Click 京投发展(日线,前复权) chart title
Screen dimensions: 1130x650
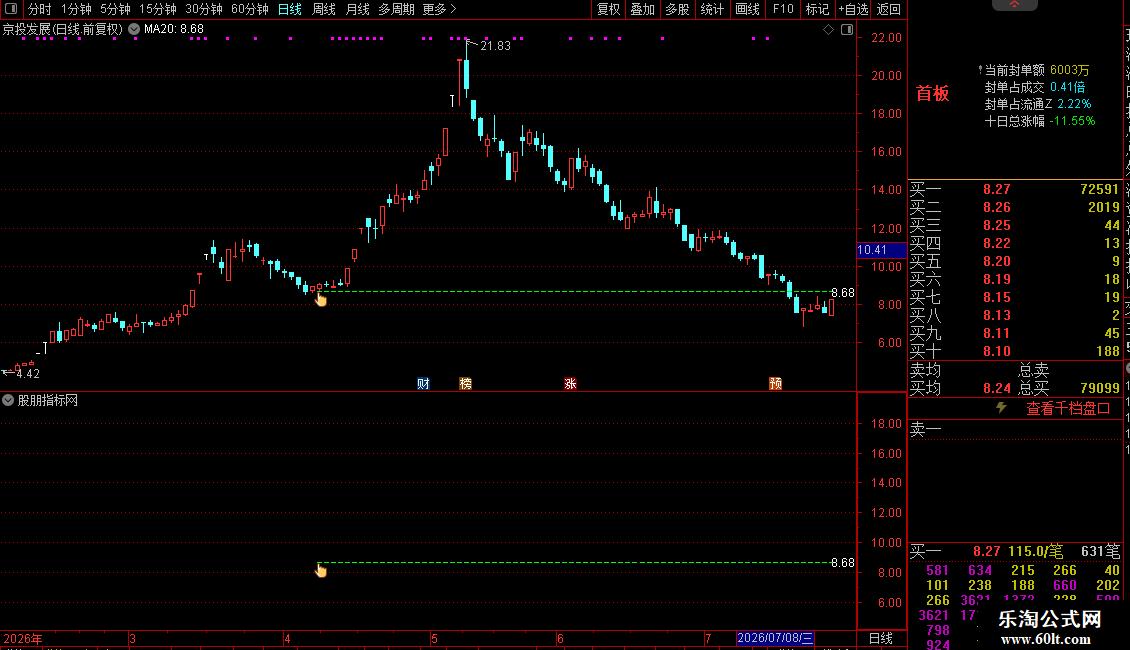click(63, 30)
